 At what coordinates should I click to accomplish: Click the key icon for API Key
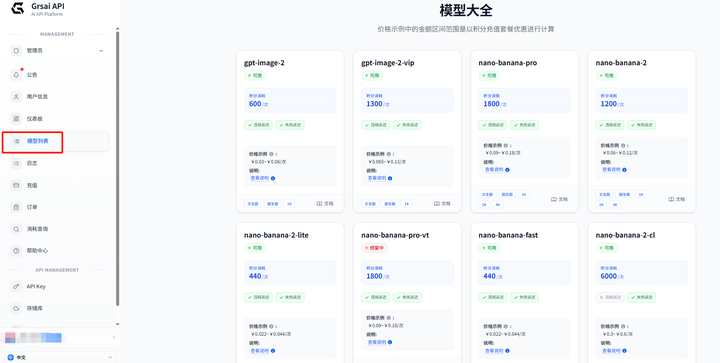coord(17,287)
